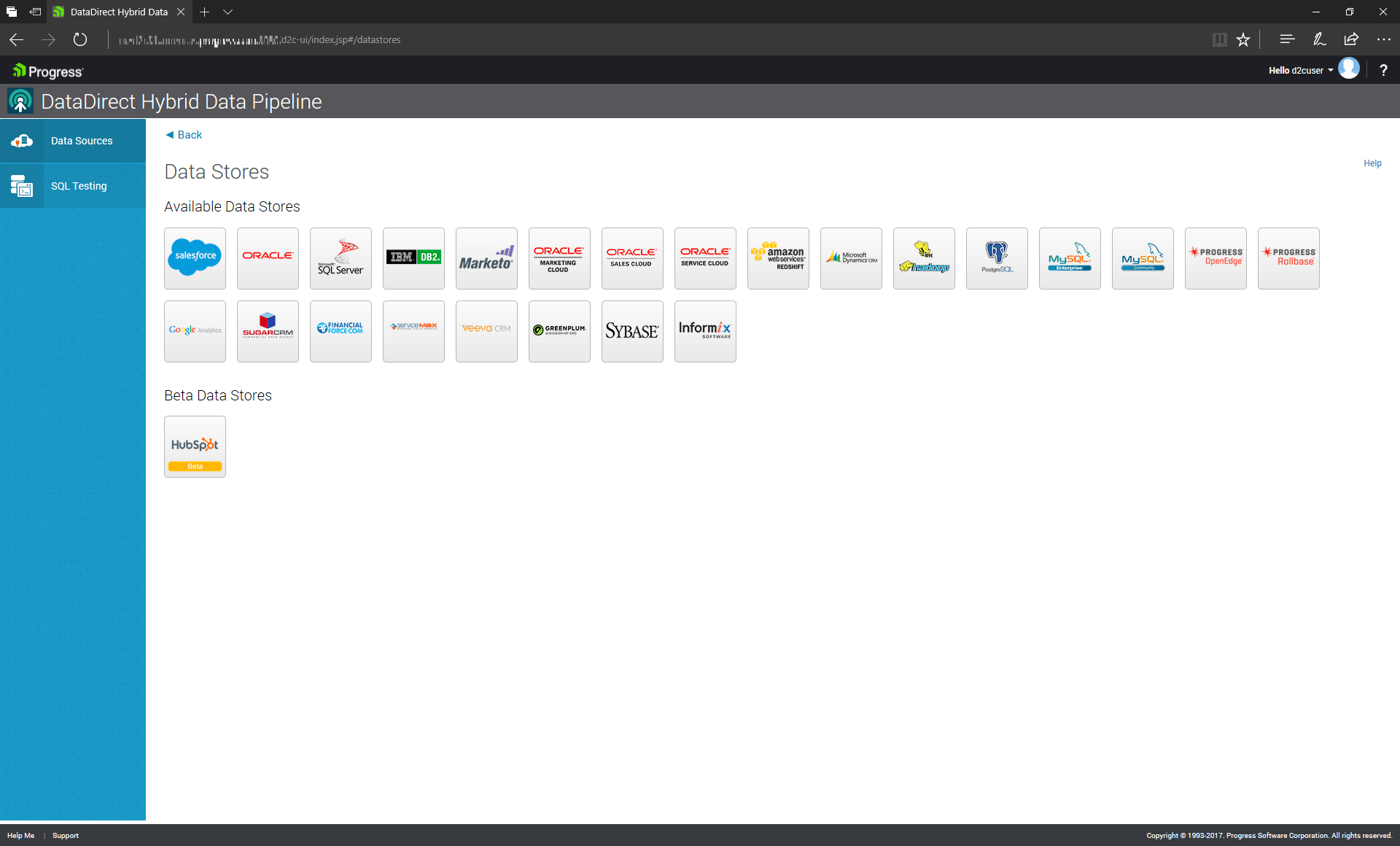Image resolution: width=1400 pixels, height=846 pixels.
Task: Select the Salesforce data store tile
Action: pyautogui.click(x=195, y=258)
